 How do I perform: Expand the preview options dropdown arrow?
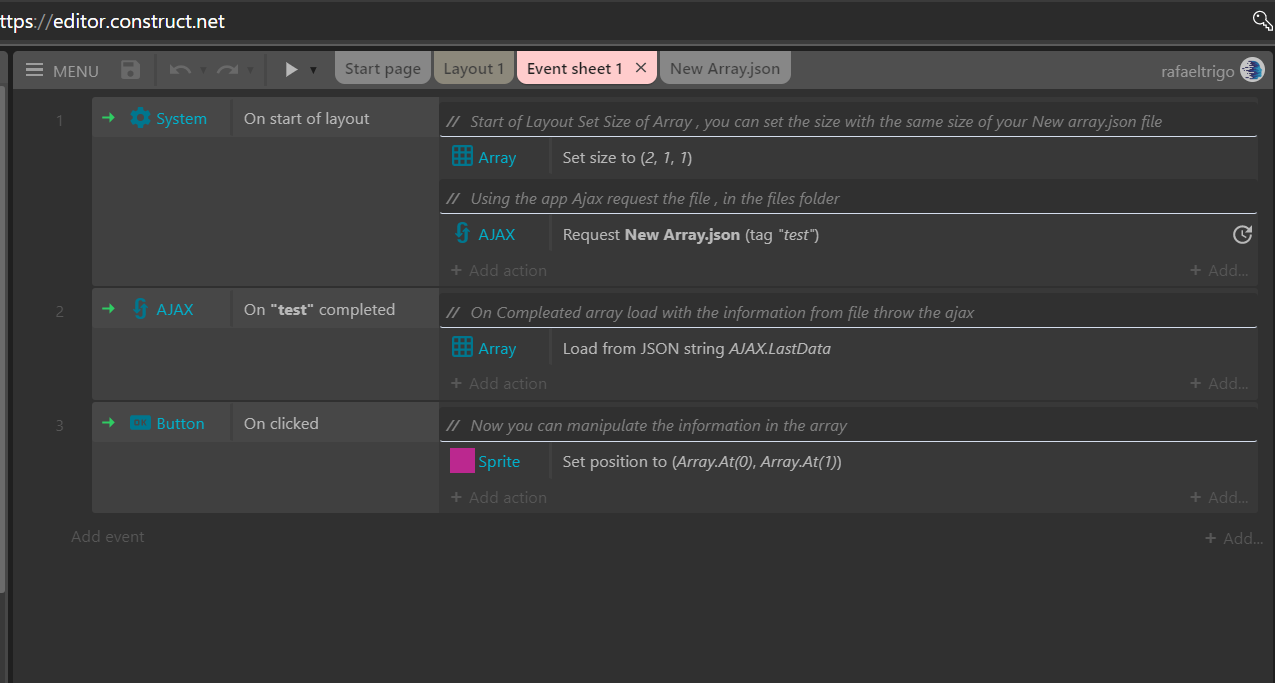tap(313, 70)
